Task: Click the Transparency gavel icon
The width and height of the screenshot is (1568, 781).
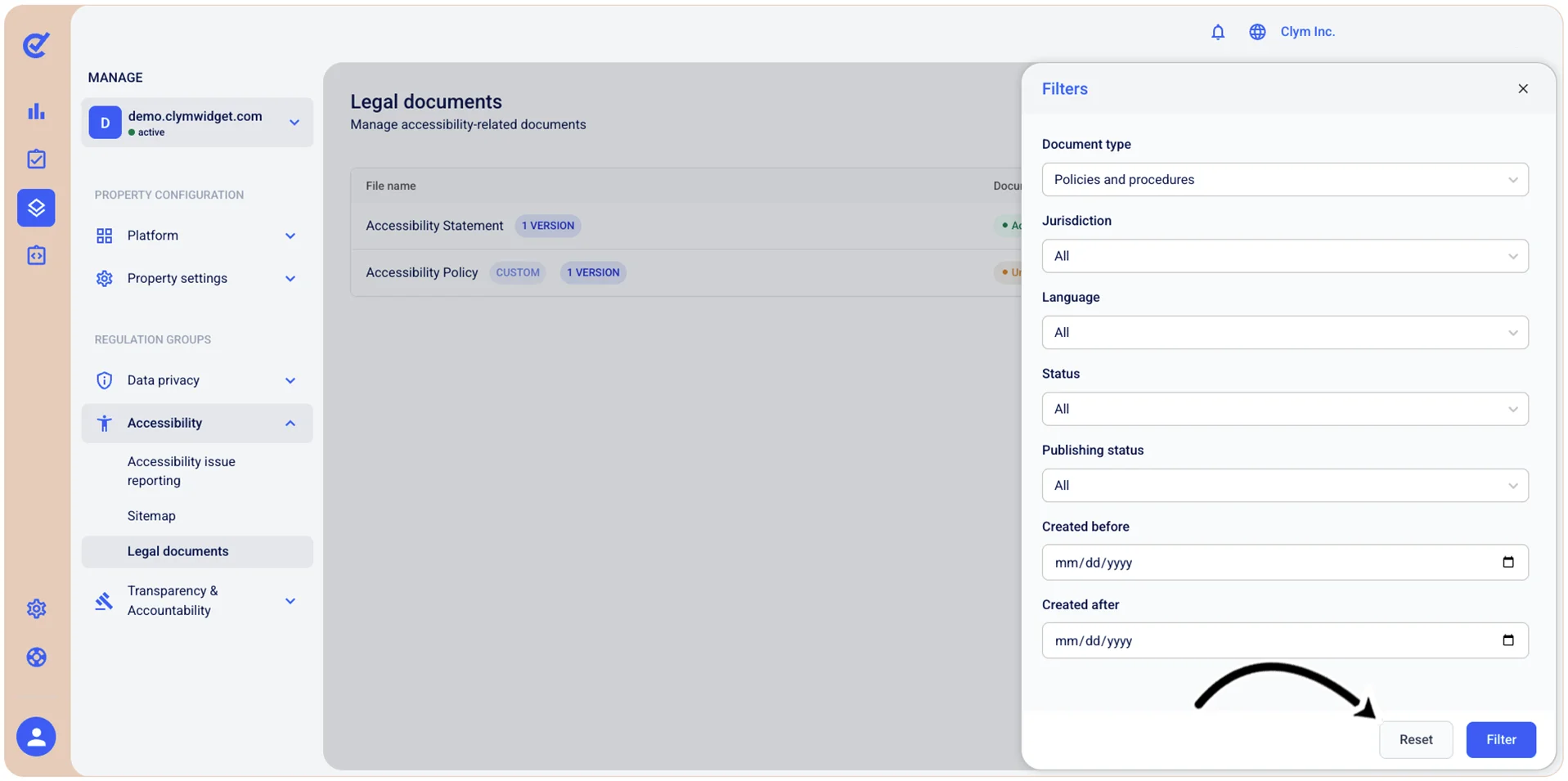Action: [x=104, y=601]
